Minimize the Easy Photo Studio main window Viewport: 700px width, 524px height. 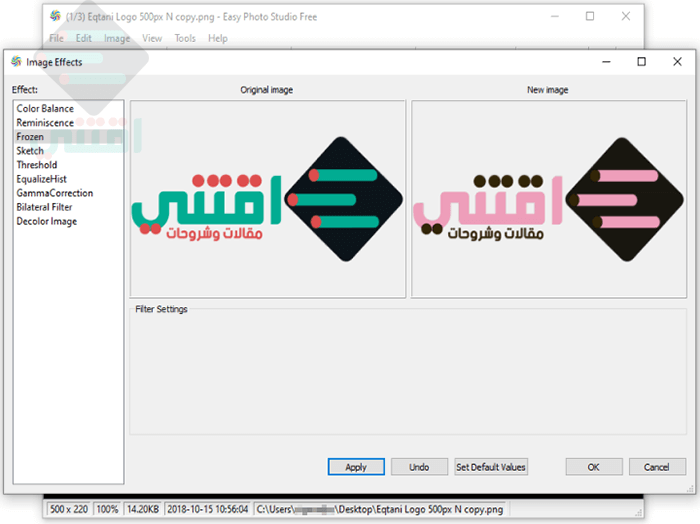(x=555, y=17)
